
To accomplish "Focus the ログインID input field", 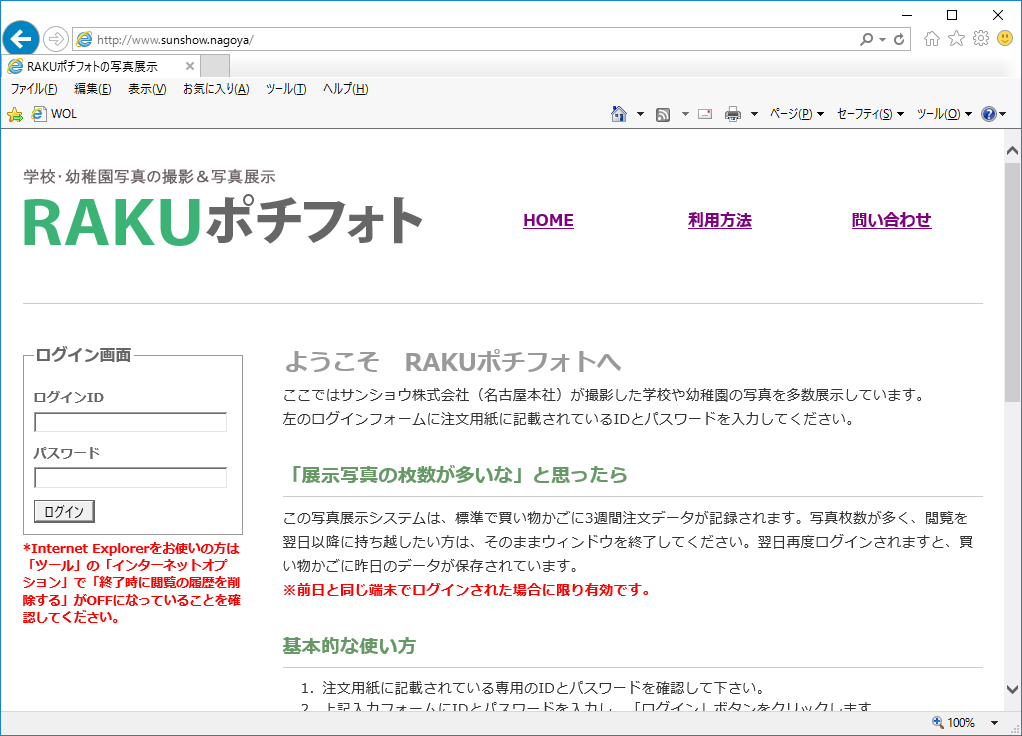I will click(130, 422).
